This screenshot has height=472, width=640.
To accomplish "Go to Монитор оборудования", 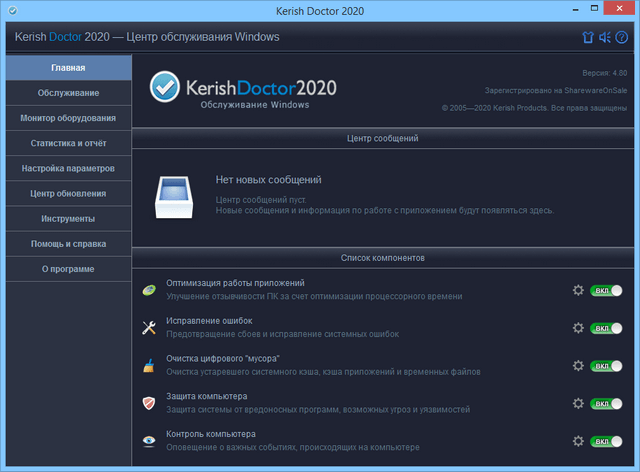I will click(69, 118).
